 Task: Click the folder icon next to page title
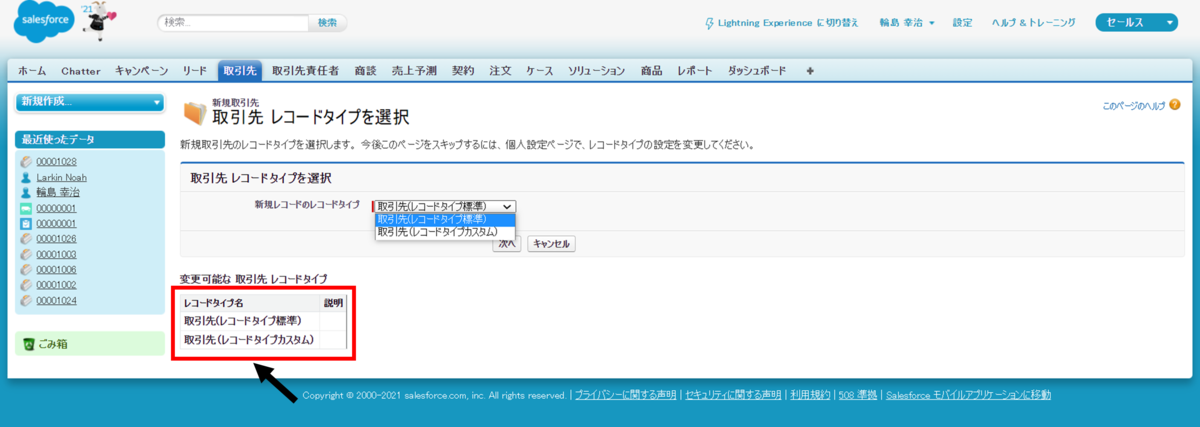[195, 113]
